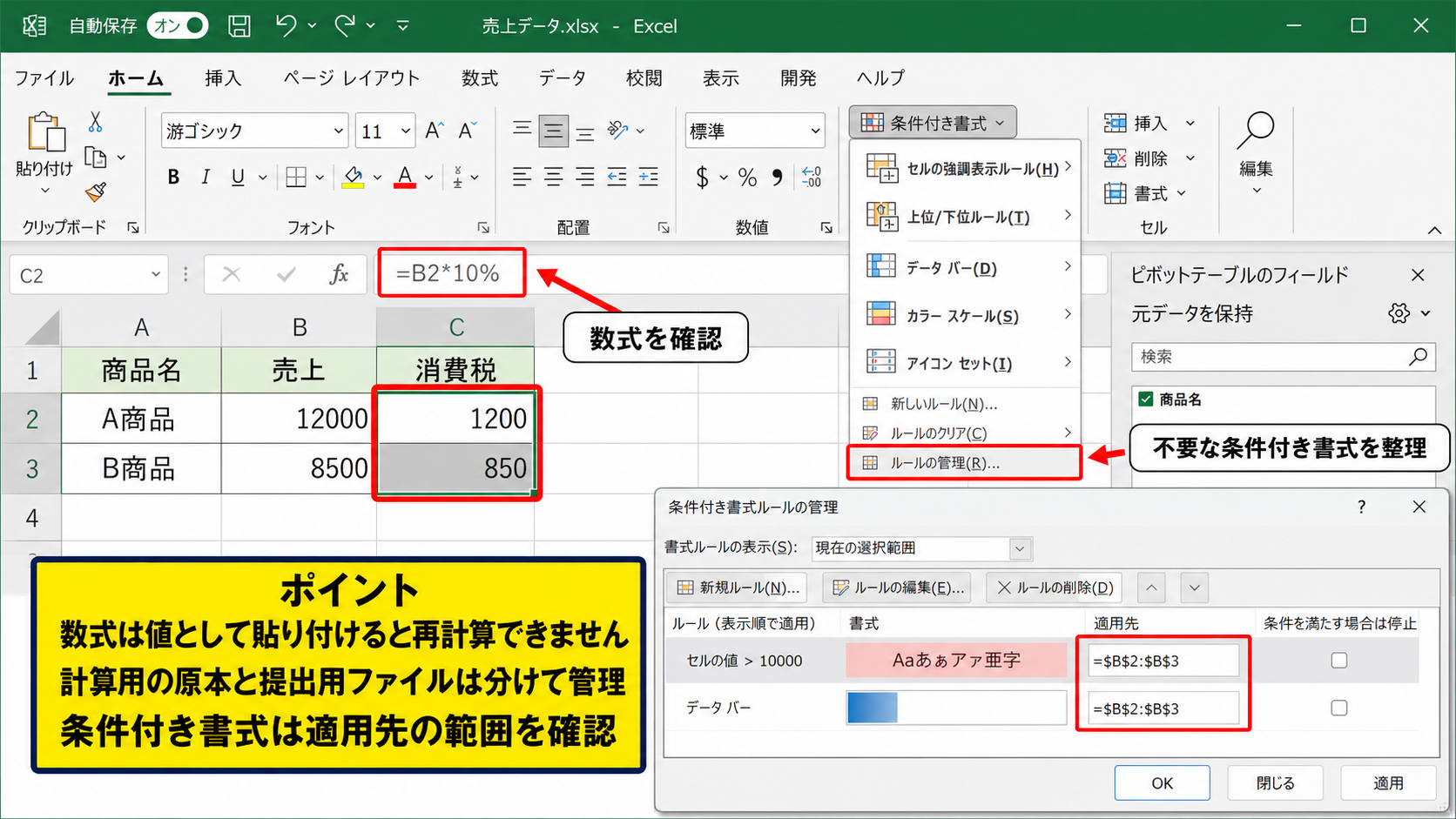Click the Orientation text angle icon
Screen dimensions: 1456x819
(x=618, y=131)
